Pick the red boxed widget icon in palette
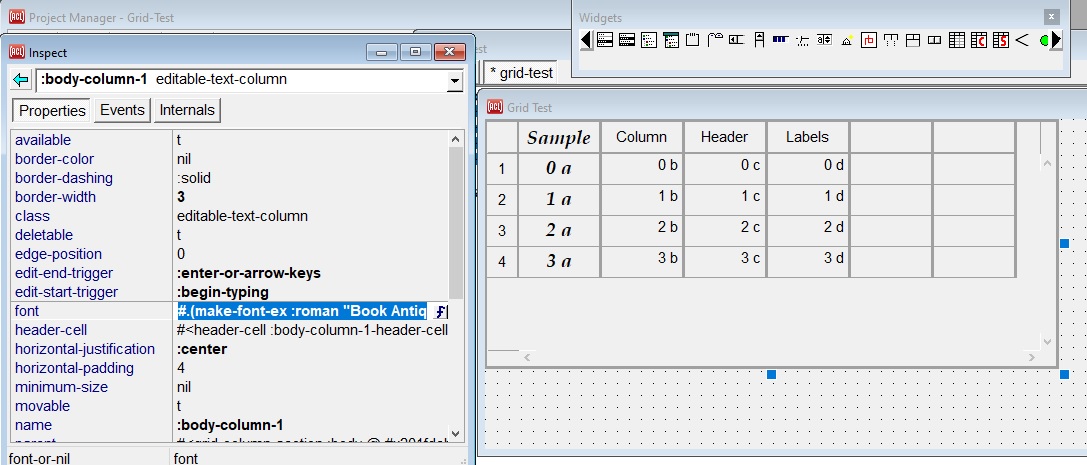The width and height of the screenshot is (1087, 465). [868, 40]
